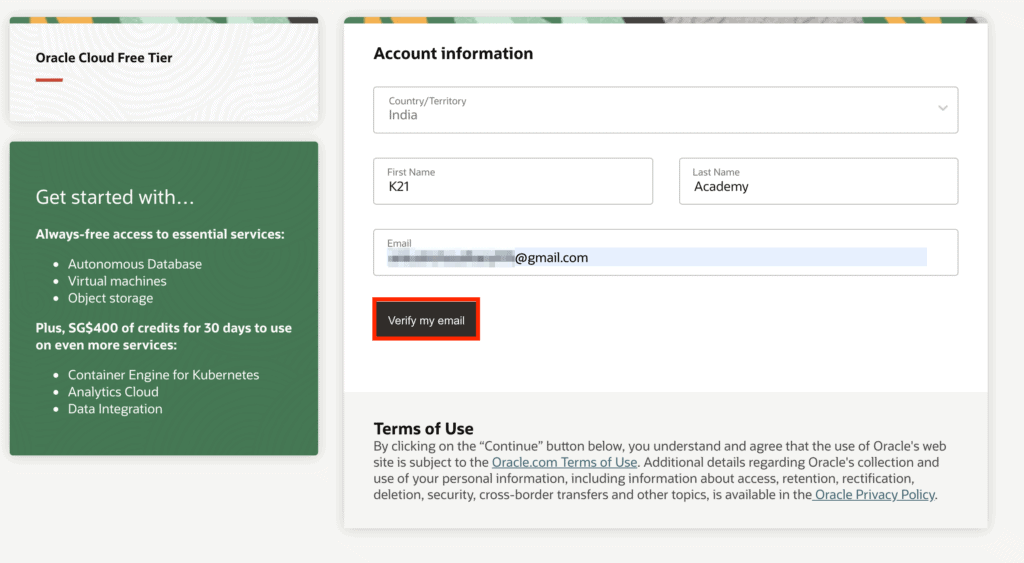Click the SG$400 credits description text
The width and height of the screenshot is (1024, 563).
[163, 336]
